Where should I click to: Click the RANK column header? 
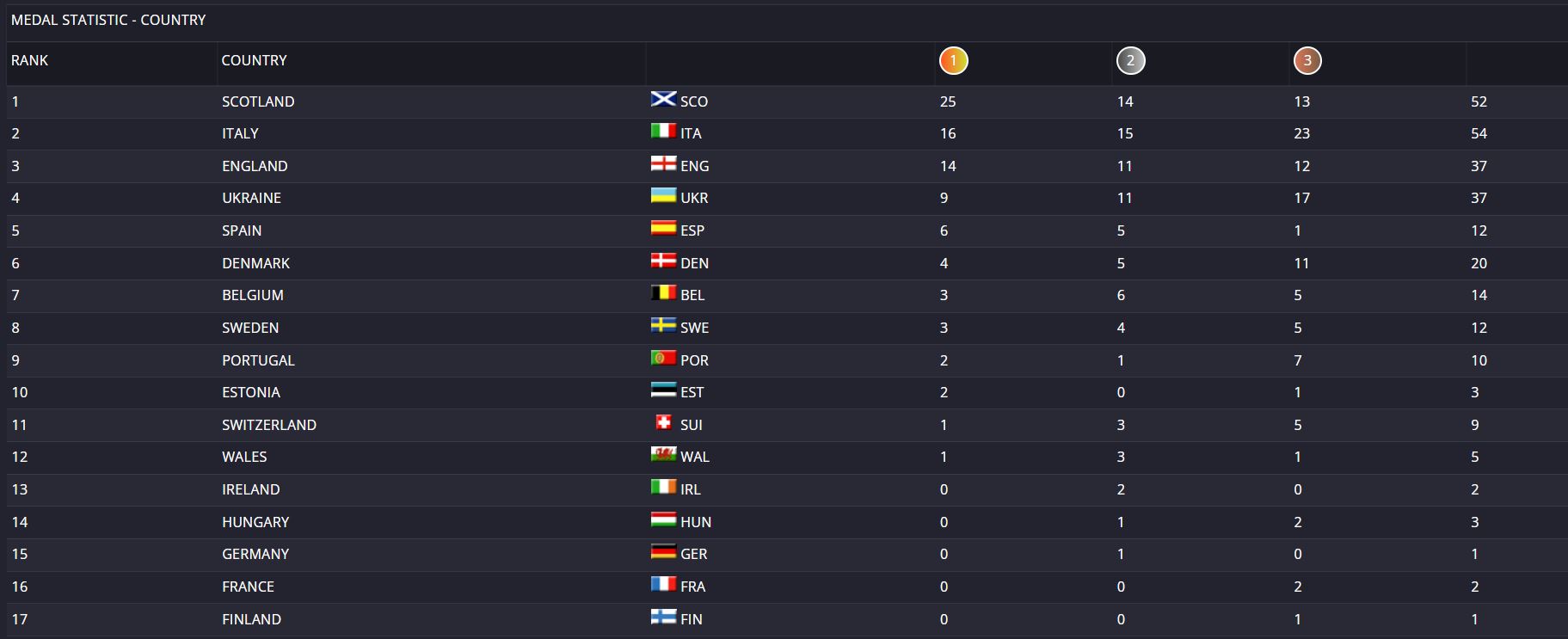[x=29, y=61]
